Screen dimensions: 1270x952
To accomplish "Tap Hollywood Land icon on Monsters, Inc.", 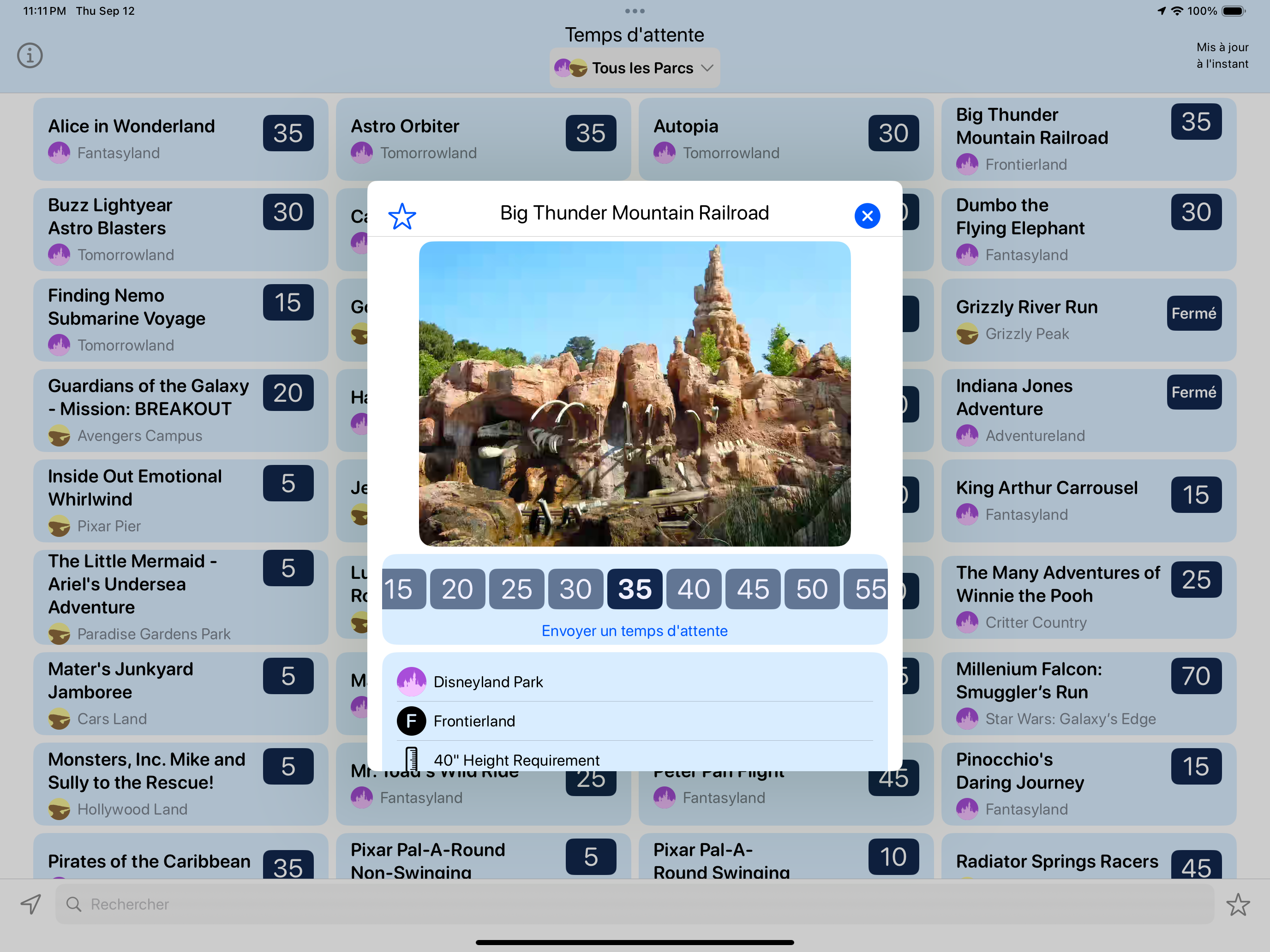I will [x=59, y=809].
